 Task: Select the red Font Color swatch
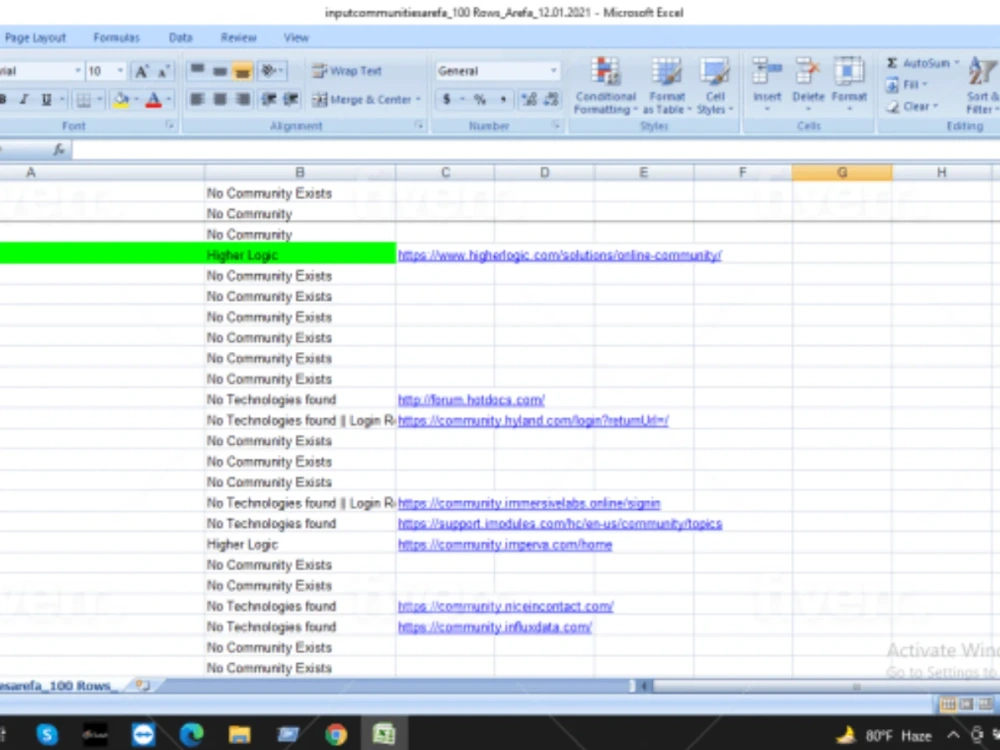(x=155, y=100)
